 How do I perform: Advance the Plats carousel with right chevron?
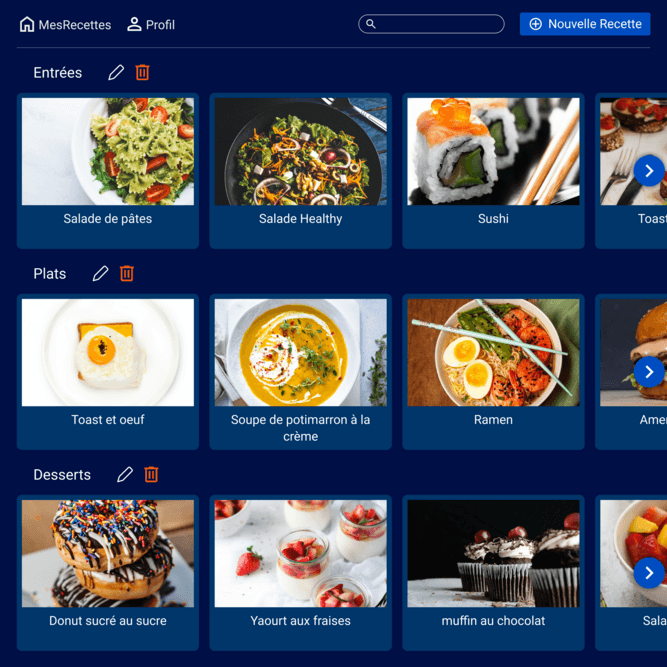click(x=649, y=372)
